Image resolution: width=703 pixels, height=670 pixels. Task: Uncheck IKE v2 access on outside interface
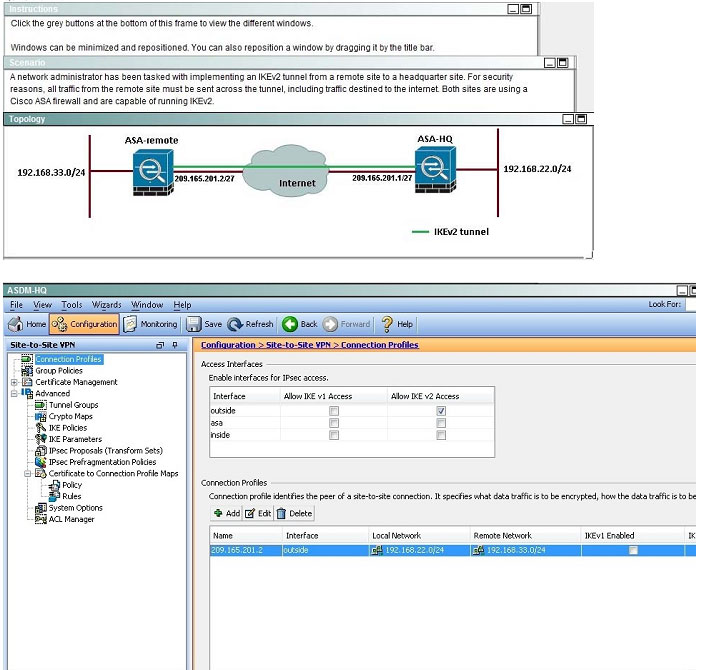tap(441, 411)
